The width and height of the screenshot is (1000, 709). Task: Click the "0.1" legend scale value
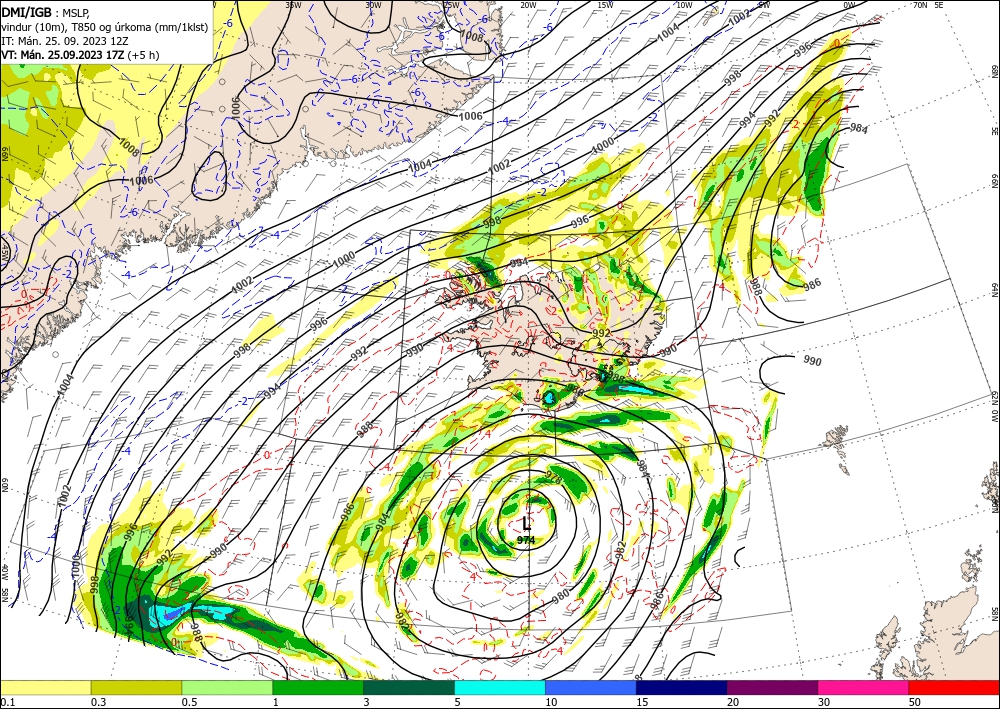coord(6,702)
